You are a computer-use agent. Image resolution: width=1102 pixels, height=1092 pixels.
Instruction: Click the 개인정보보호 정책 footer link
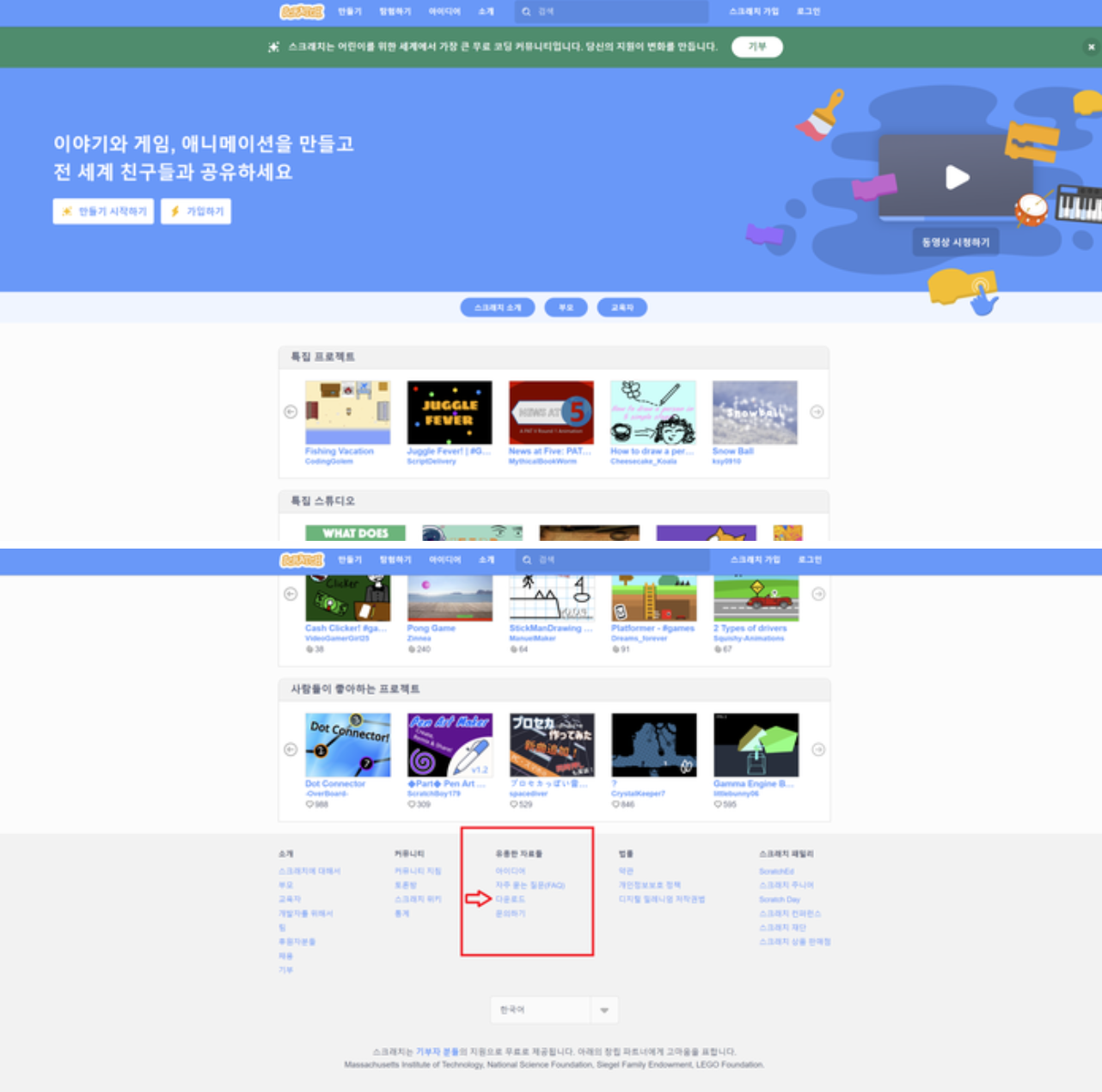tap(650, 886)
